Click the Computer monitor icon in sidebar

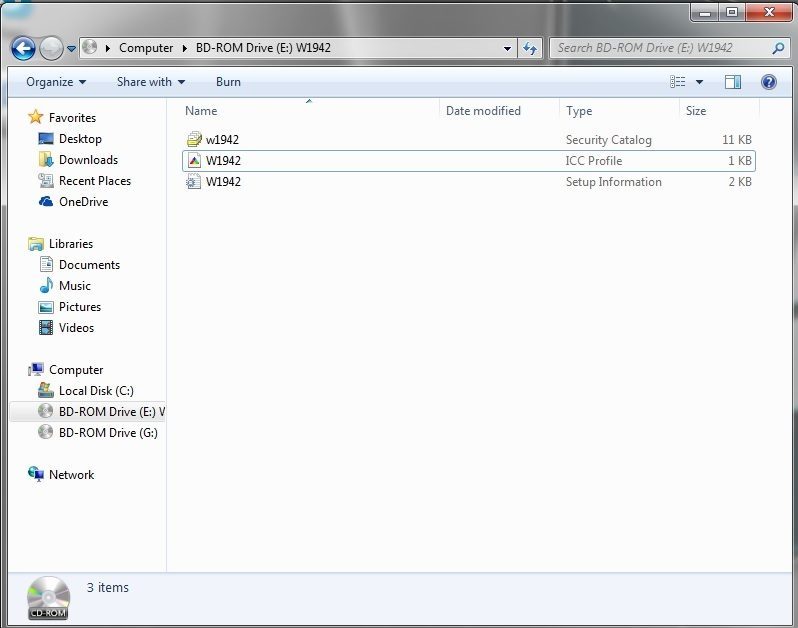tap(36, 369)
